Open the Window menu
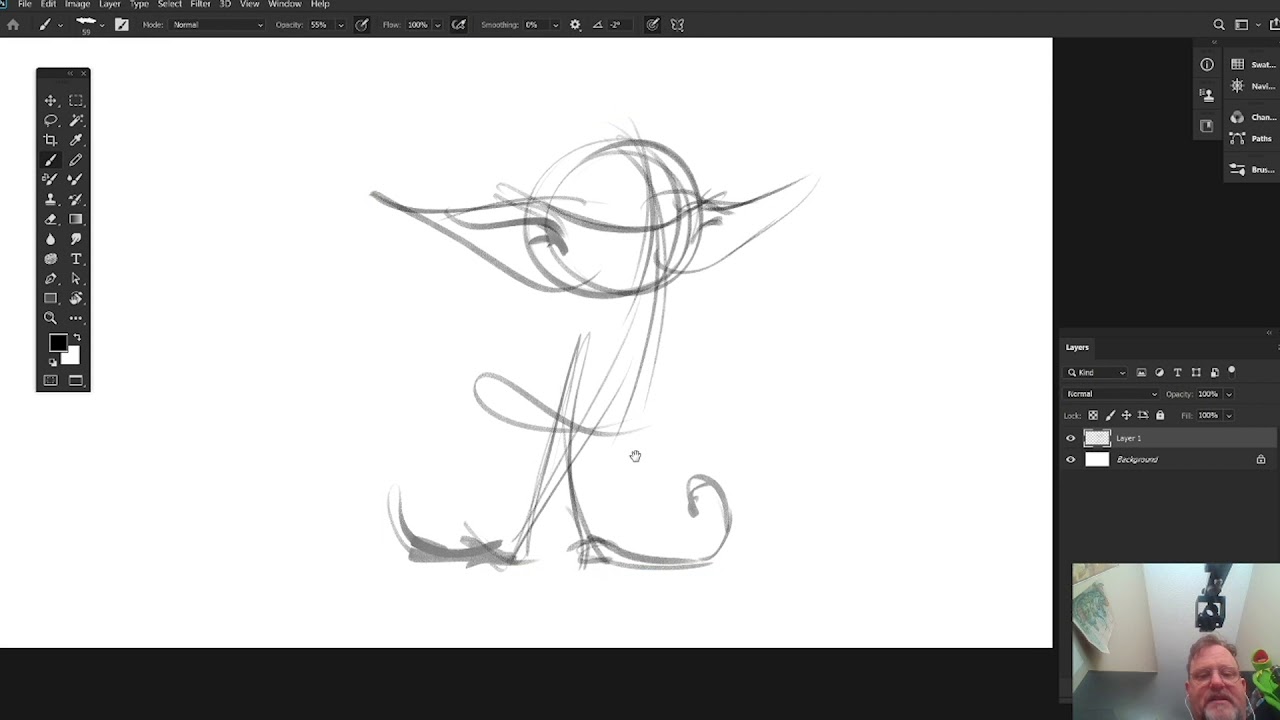This screenshot has height=720, width=1280. pos(285,4)
